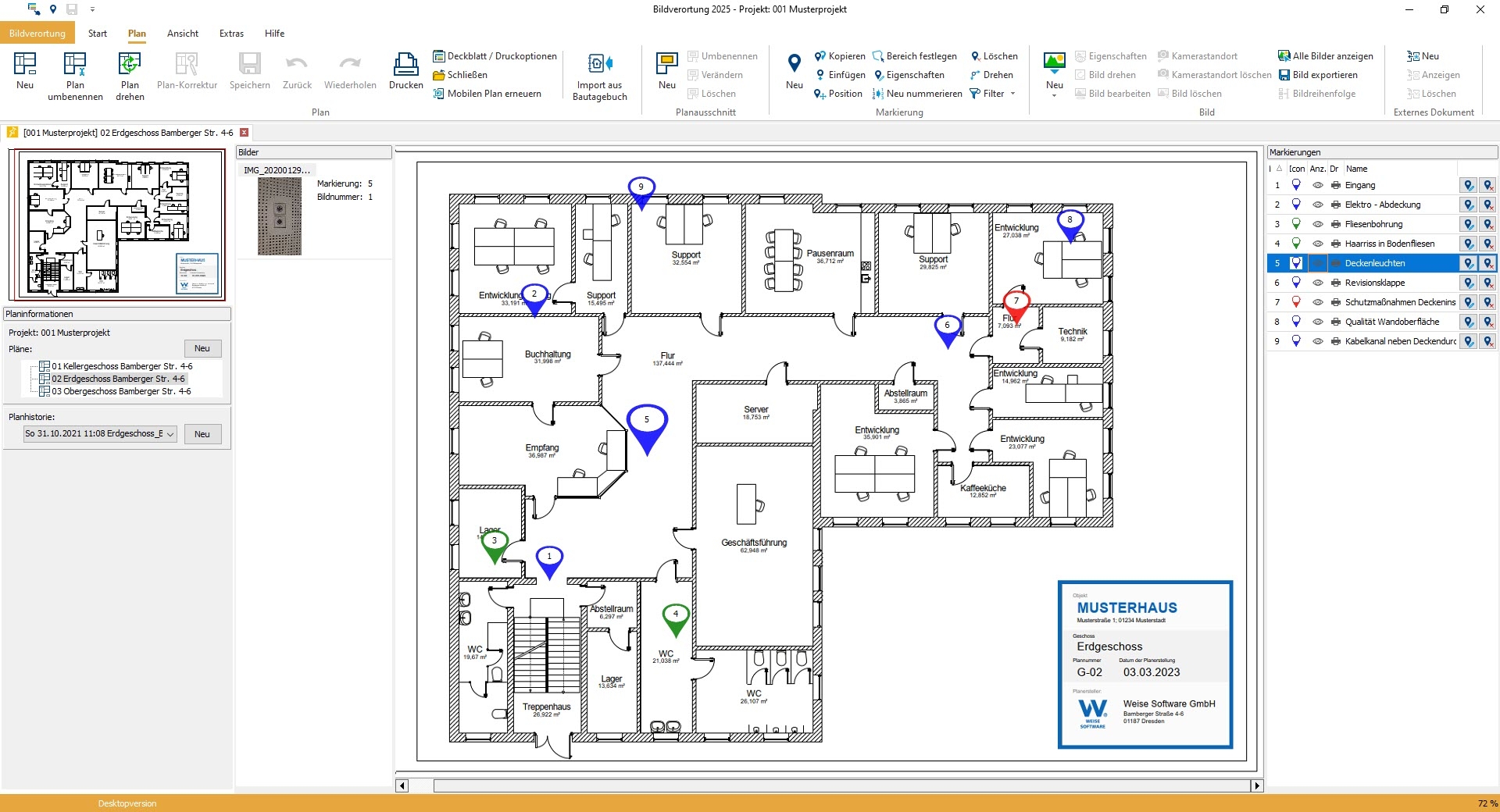
Task: Click the Bildverortung application tab
Action: 37,34
